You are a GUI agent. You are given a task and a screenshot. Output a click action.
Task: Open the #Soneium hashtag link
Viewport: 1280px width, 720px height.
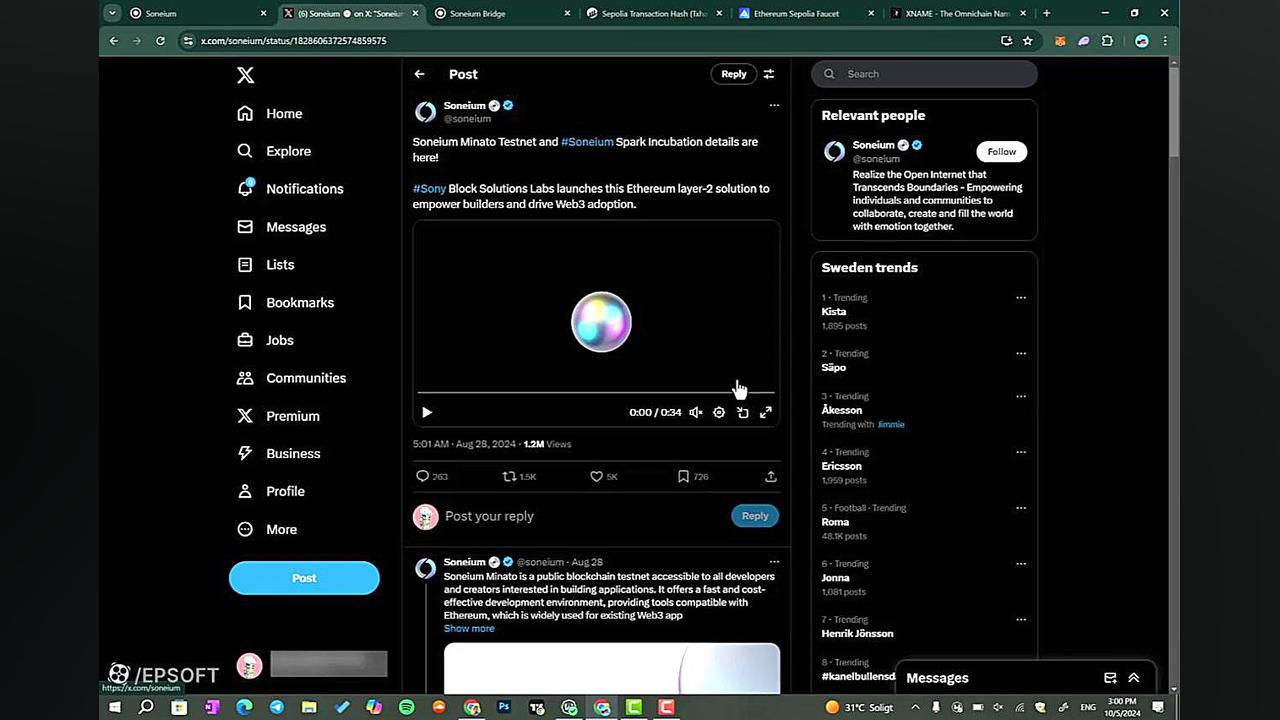pyautogui.click(x=587, y=142)
